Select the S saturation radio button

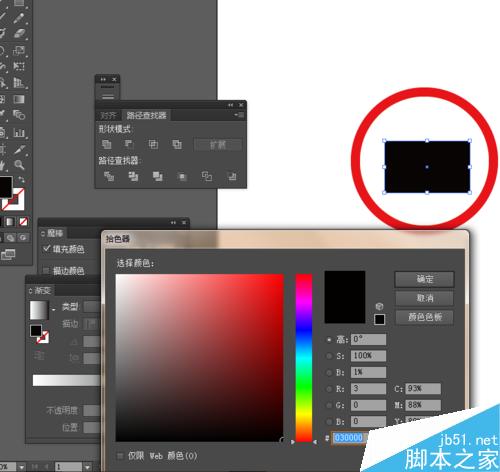tap(329, 356)
